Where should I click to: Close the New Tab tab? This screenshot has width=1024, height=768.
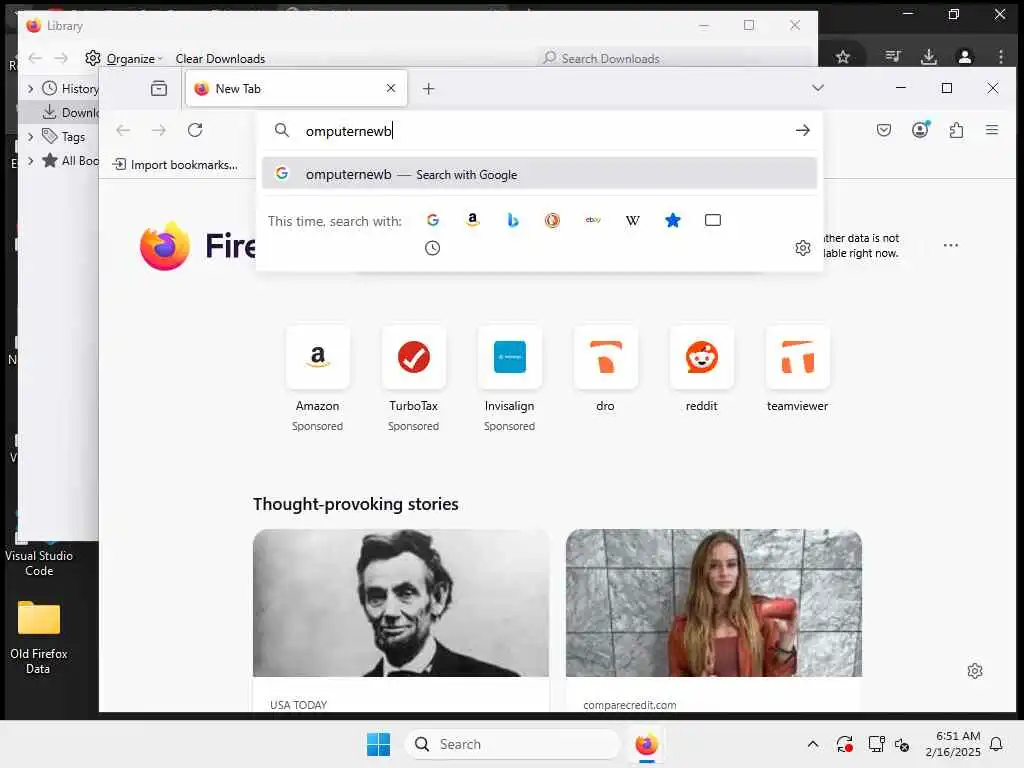[391, 88]
